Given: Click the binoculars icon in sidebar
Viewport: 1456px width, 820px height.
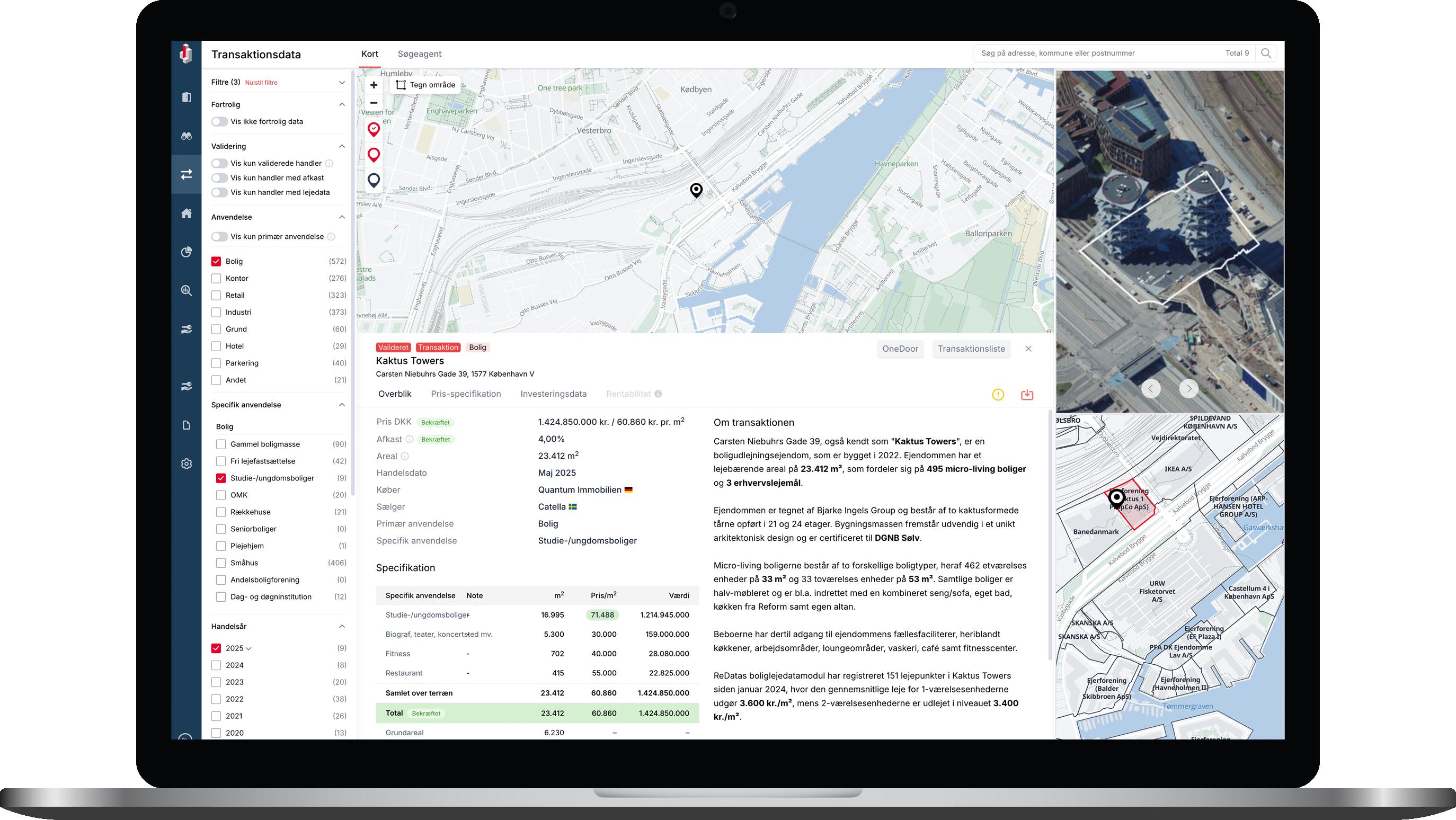Looking at the screenshot, I should click(187, 136).
